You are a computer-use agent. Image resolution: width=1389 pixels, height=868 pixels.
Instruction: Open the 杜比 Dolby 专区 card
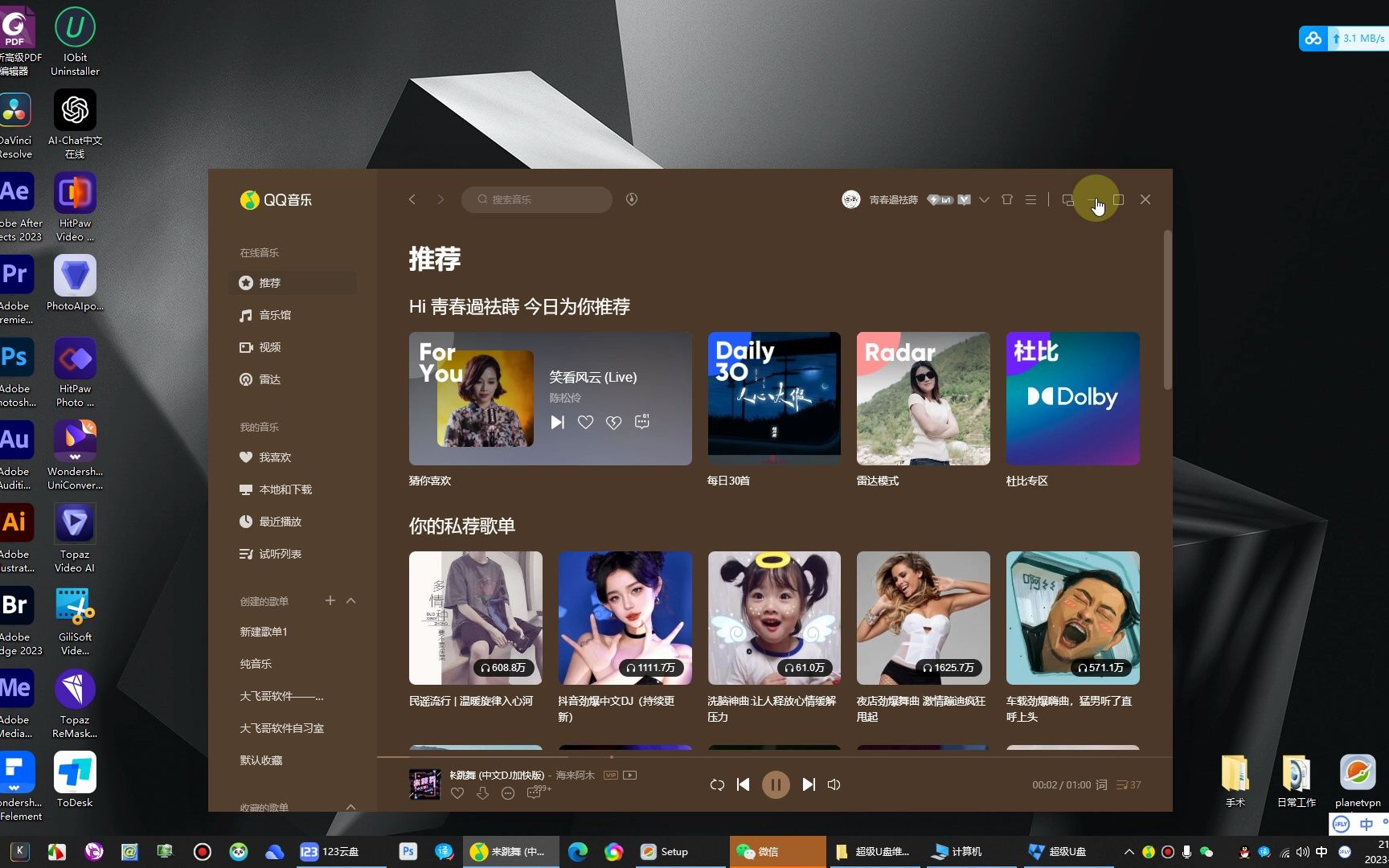[x=1073, y=399]
